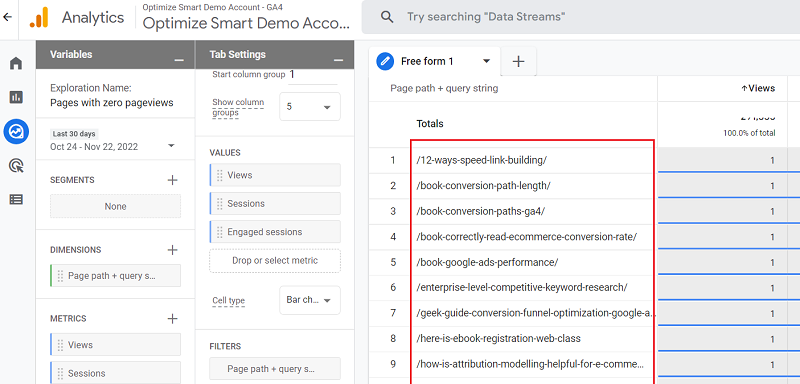Click the Sessions metric chip in Variables
800x384 pixels.
115,373
